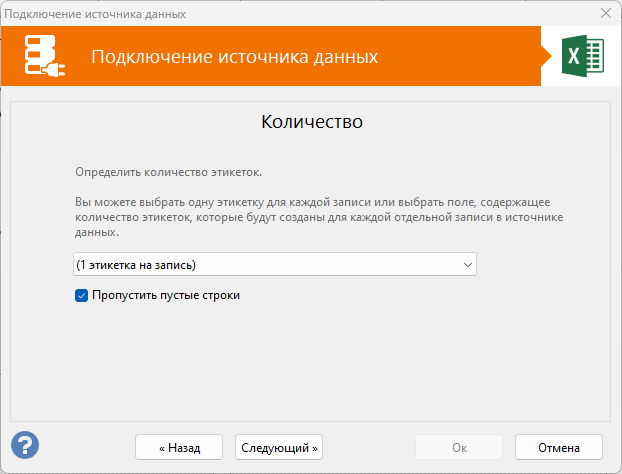Click the 'Пропустить пустые строки' label text
The width and height of the screenshot is (622, 474).
pyautogui.click(x=166, y=295)
